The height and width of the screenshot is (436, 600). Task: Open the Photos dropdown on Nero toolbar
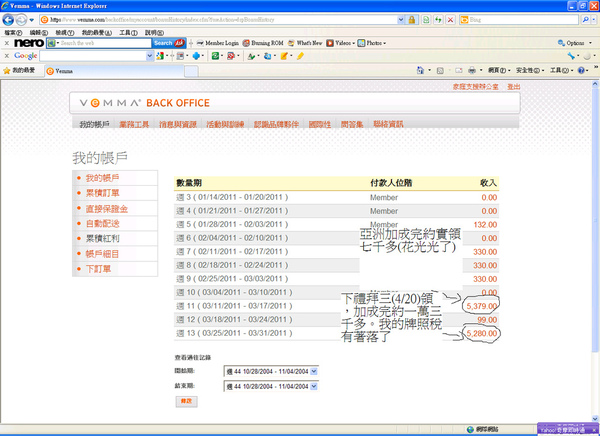[x=372, y=43]
